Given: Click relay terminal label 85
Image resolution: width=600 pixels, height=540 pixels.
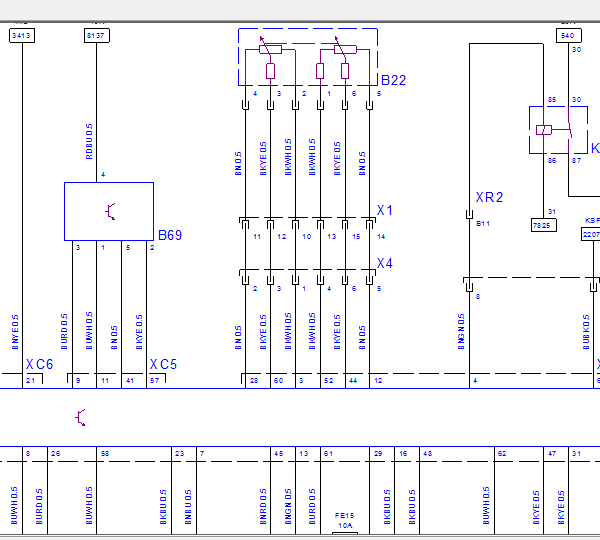Looking at the screenshot, I should tap(552, 100).
